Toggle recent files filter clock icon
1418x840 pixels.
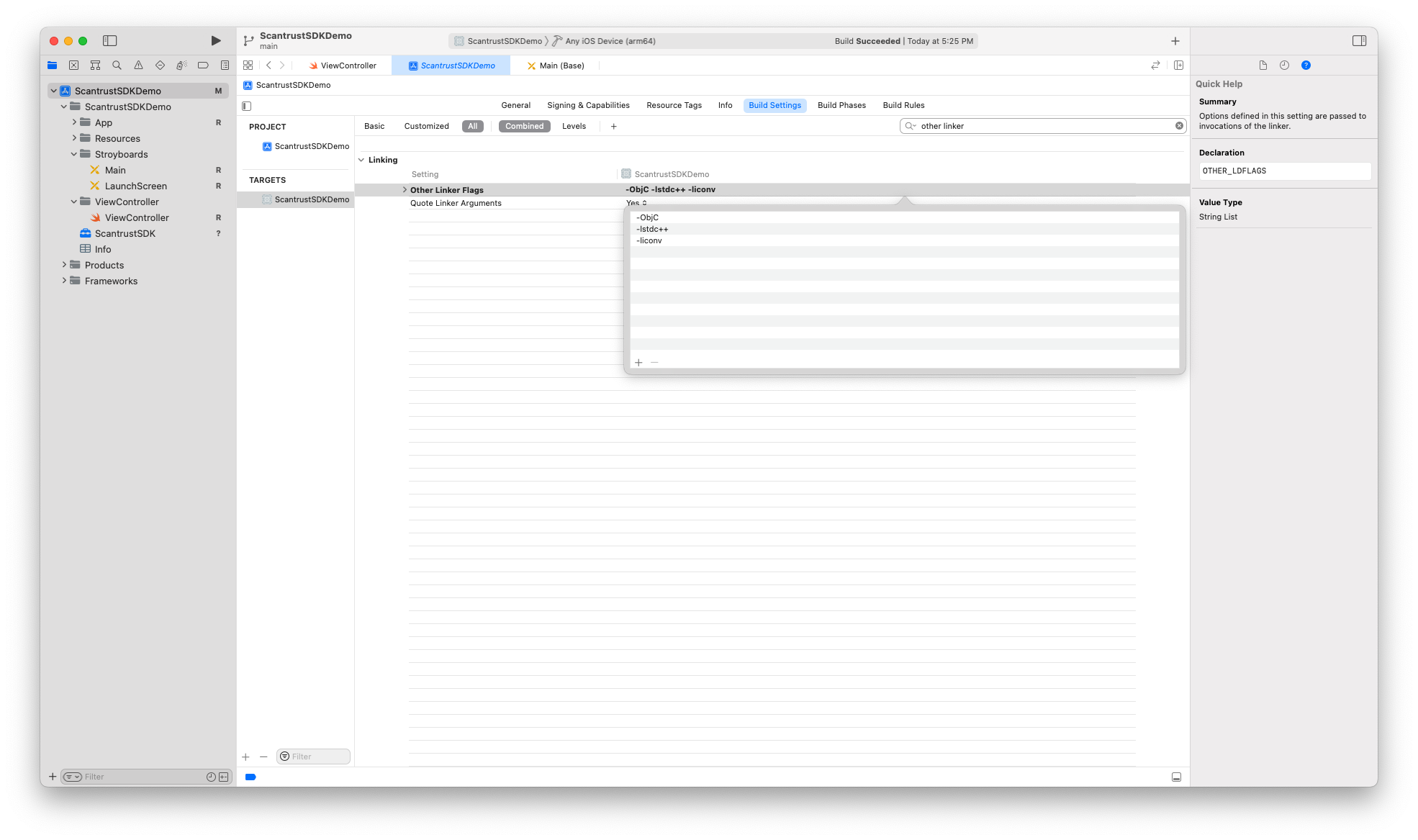211,777
